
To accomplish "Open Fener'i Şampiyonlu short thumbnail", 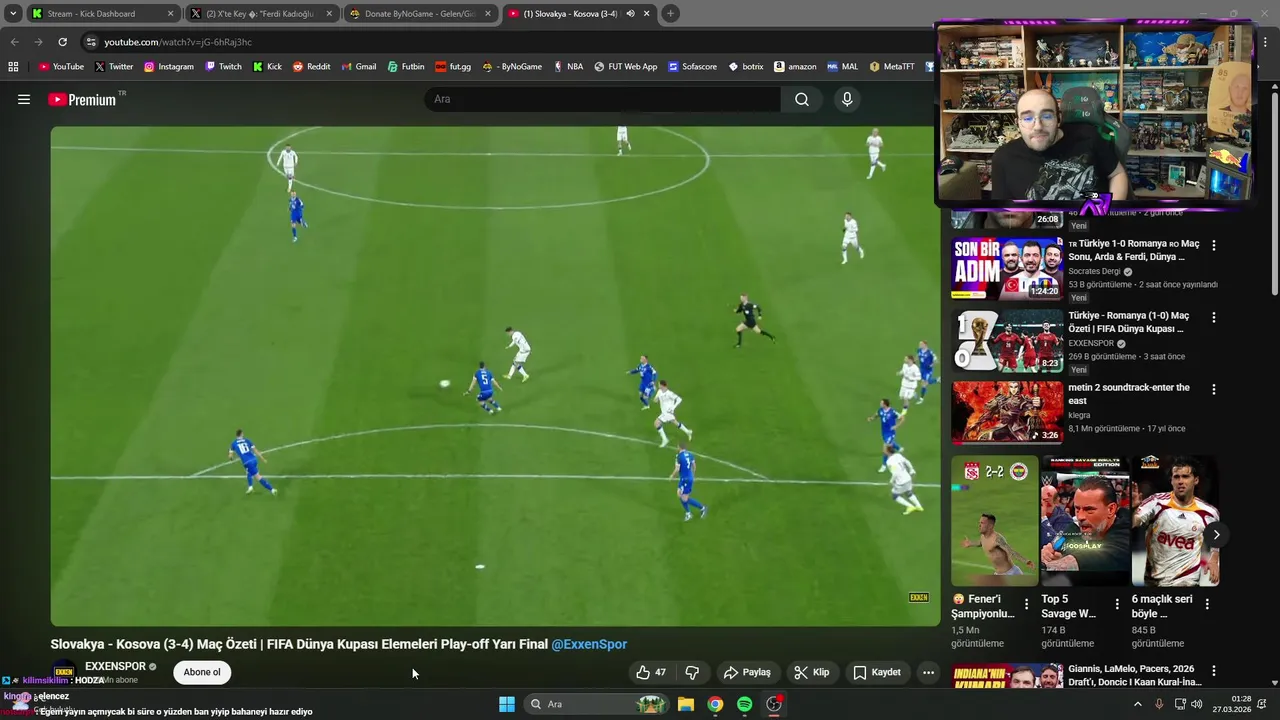I will coord(995,521).
